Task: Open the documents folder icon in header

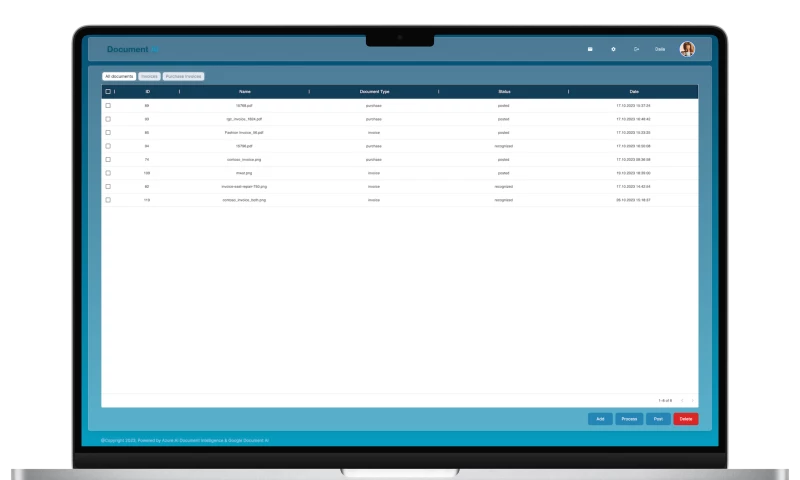Action: coord(590,49)
